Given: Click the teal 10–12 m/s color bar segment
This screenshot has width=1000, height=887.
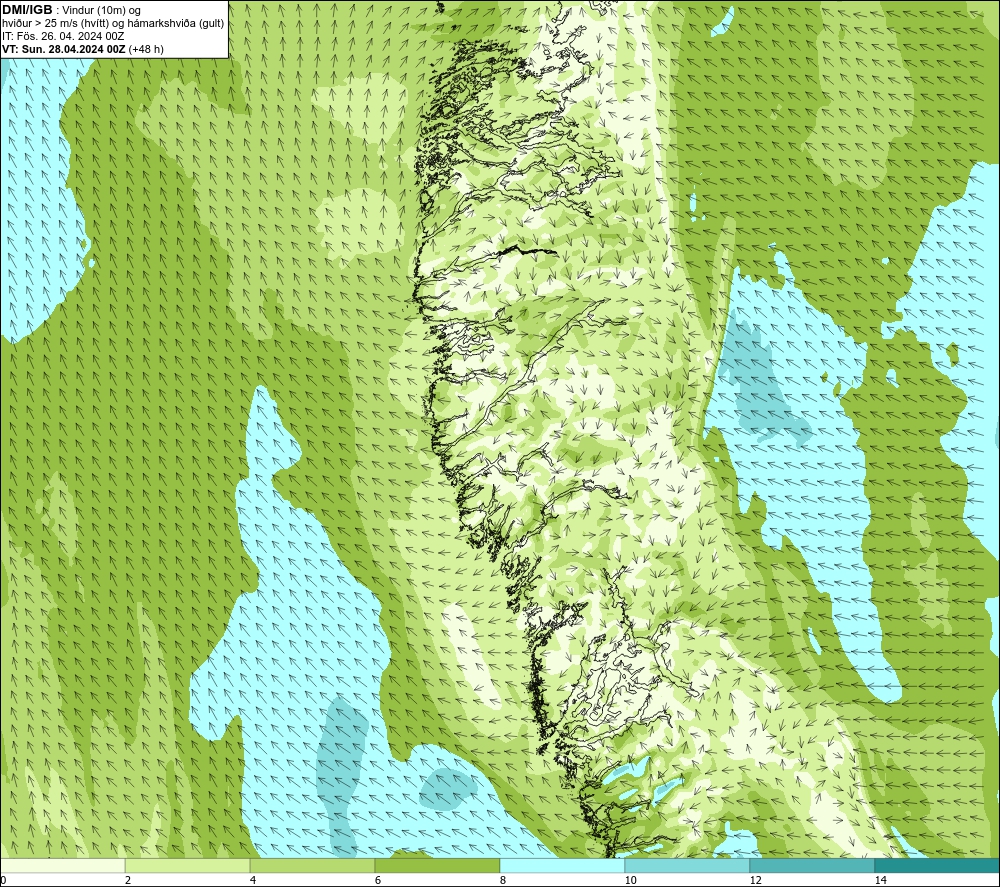Looking at the screenshot, I should point(688,866).
